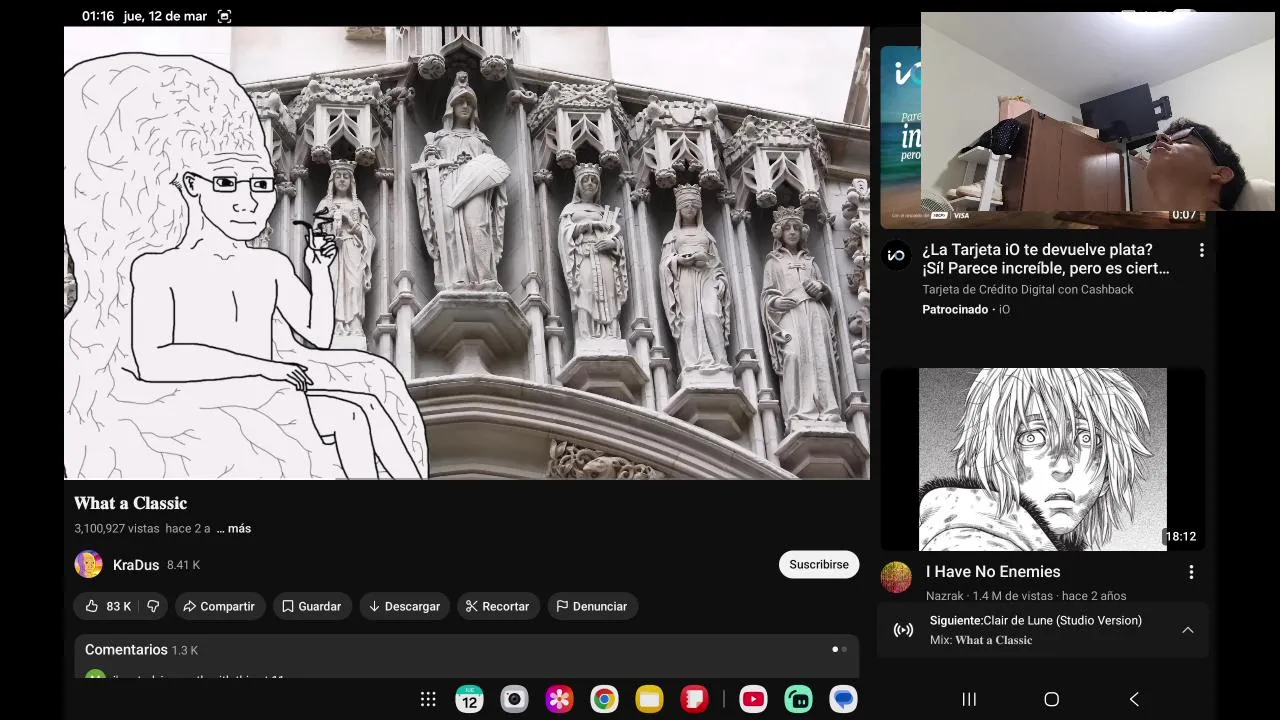Image resolution: width=1280 pixels, height=720 pixels.
Task: Click the video title What a Classic
Action: click(x=130, y=503)
